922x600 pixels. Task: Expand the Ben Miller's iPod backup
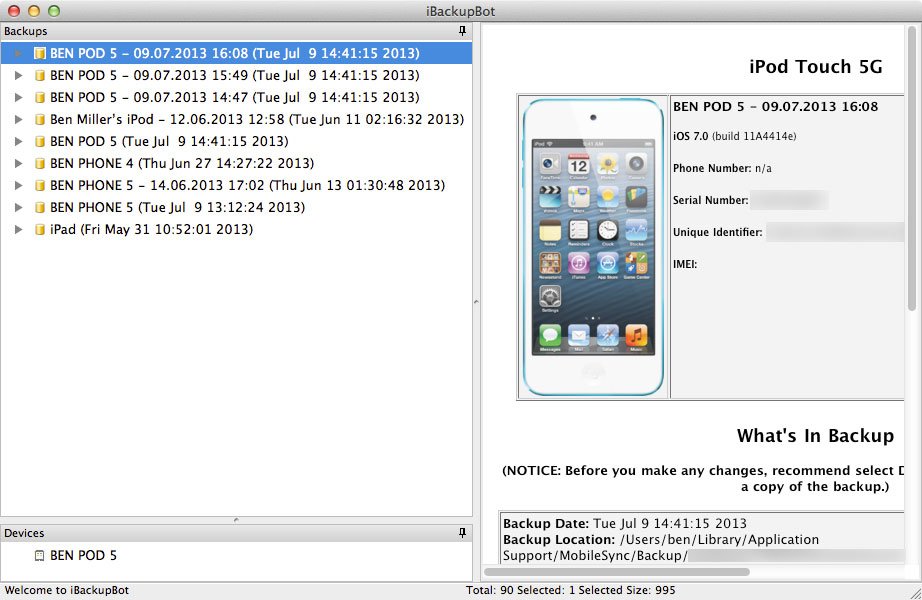click(x=19, y=119)
